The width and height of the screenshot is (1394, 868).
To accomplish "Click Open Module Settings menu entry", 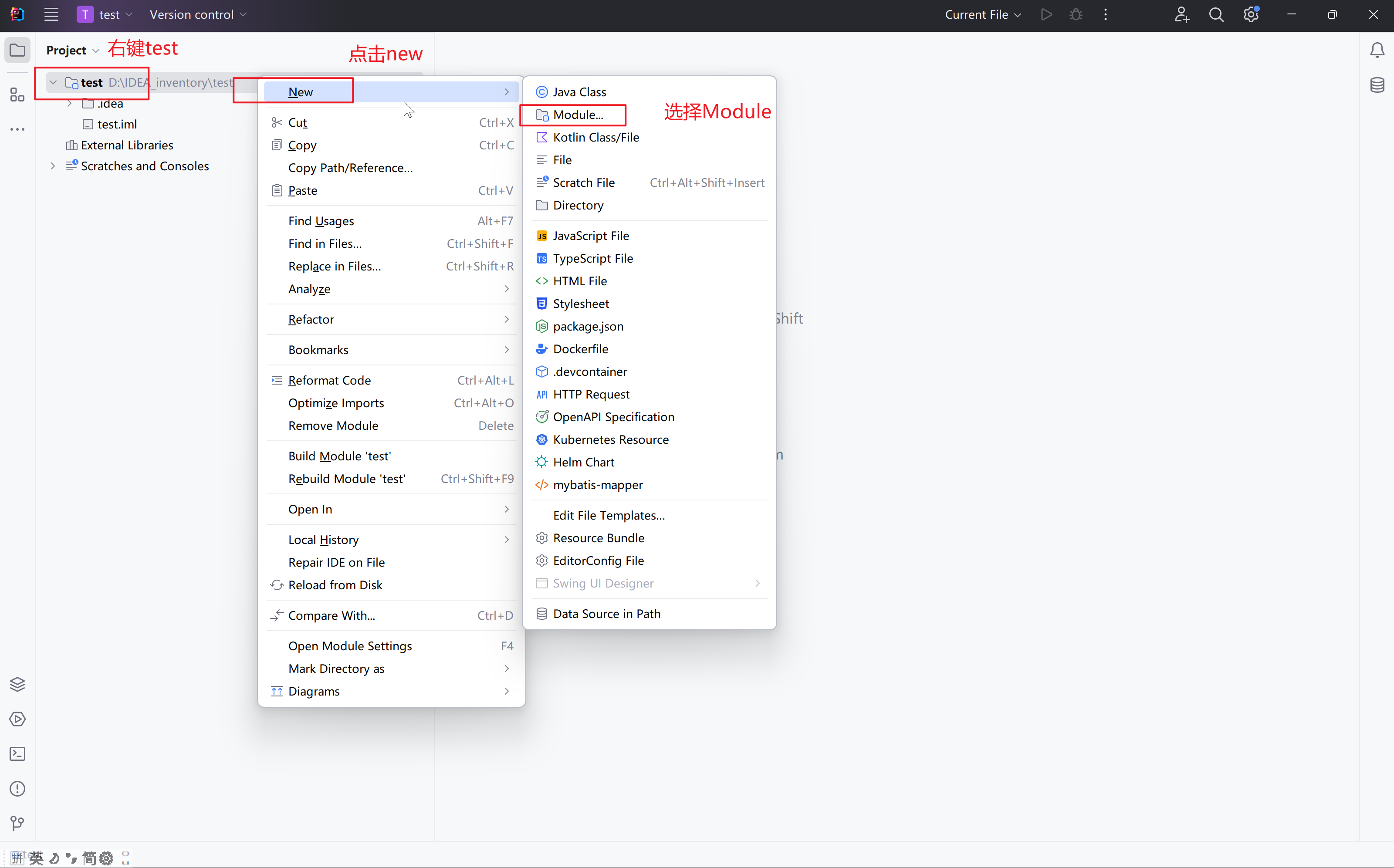I will click(350, 646).
